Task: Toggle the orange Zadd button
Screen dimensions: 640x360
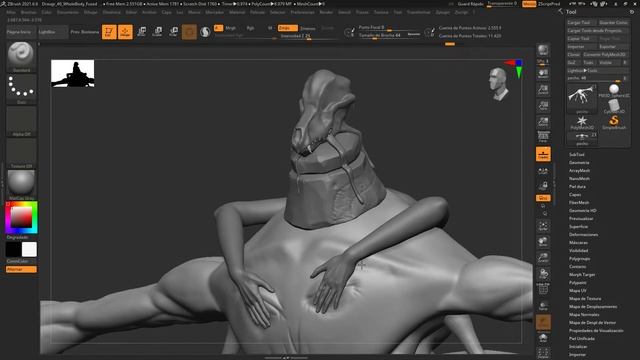Action: (x=287, y=28)
